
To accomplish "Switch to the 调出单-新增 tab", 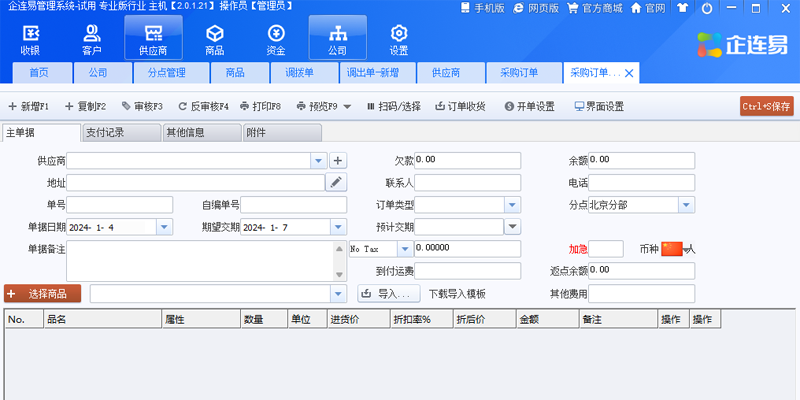I will 378,73.
